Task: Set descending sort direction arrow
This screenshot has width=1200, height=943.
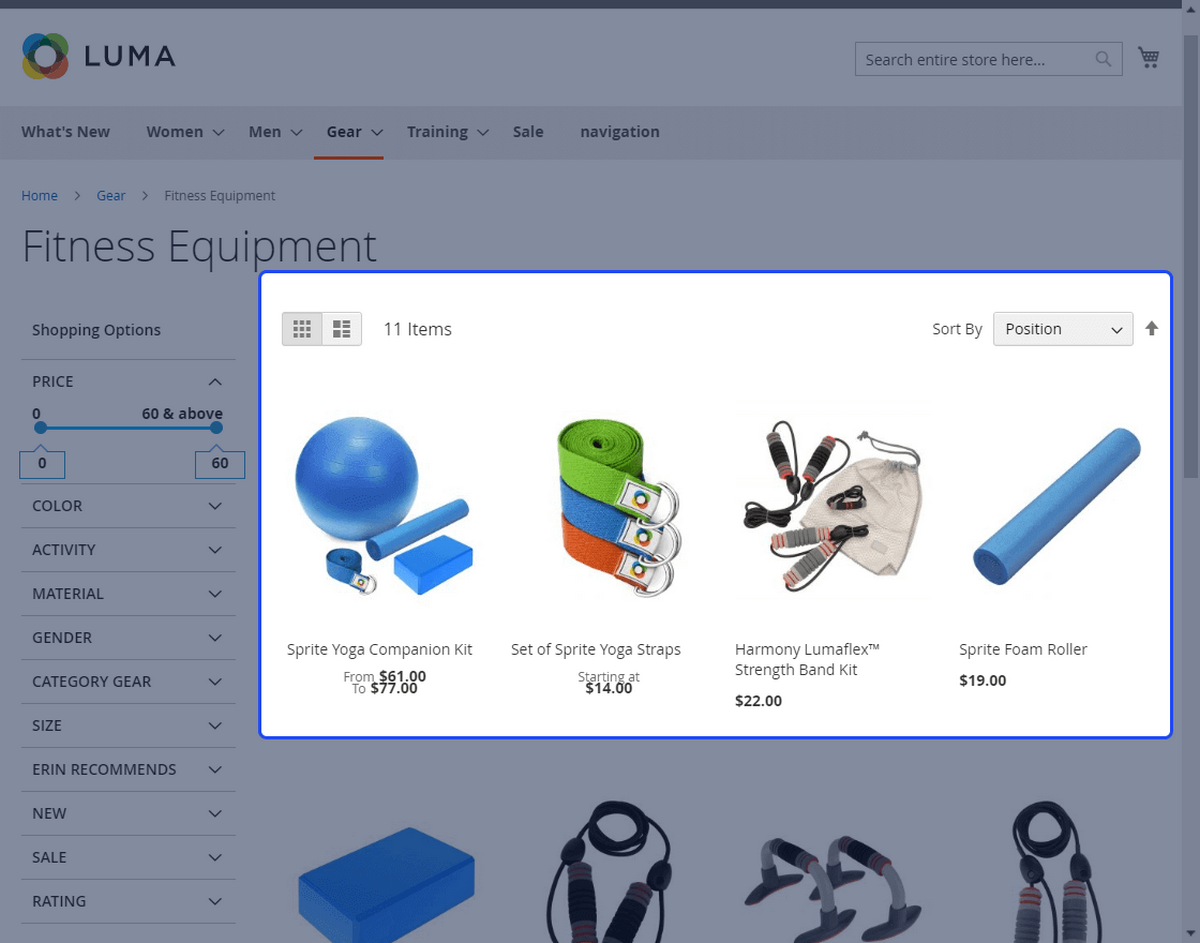Action: [1152, 329]
